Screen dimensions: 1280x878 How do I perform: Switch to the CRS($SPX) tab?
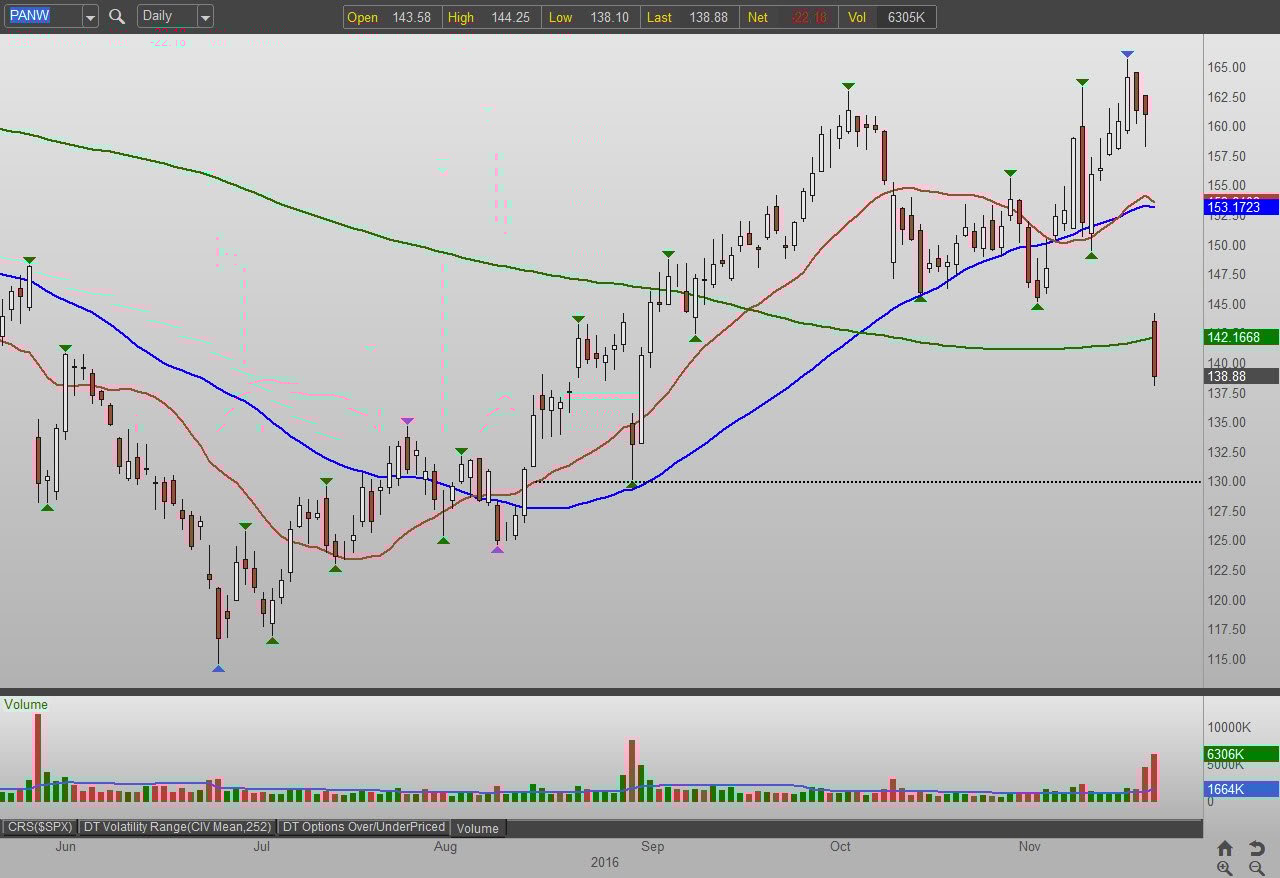coord(40,827)
